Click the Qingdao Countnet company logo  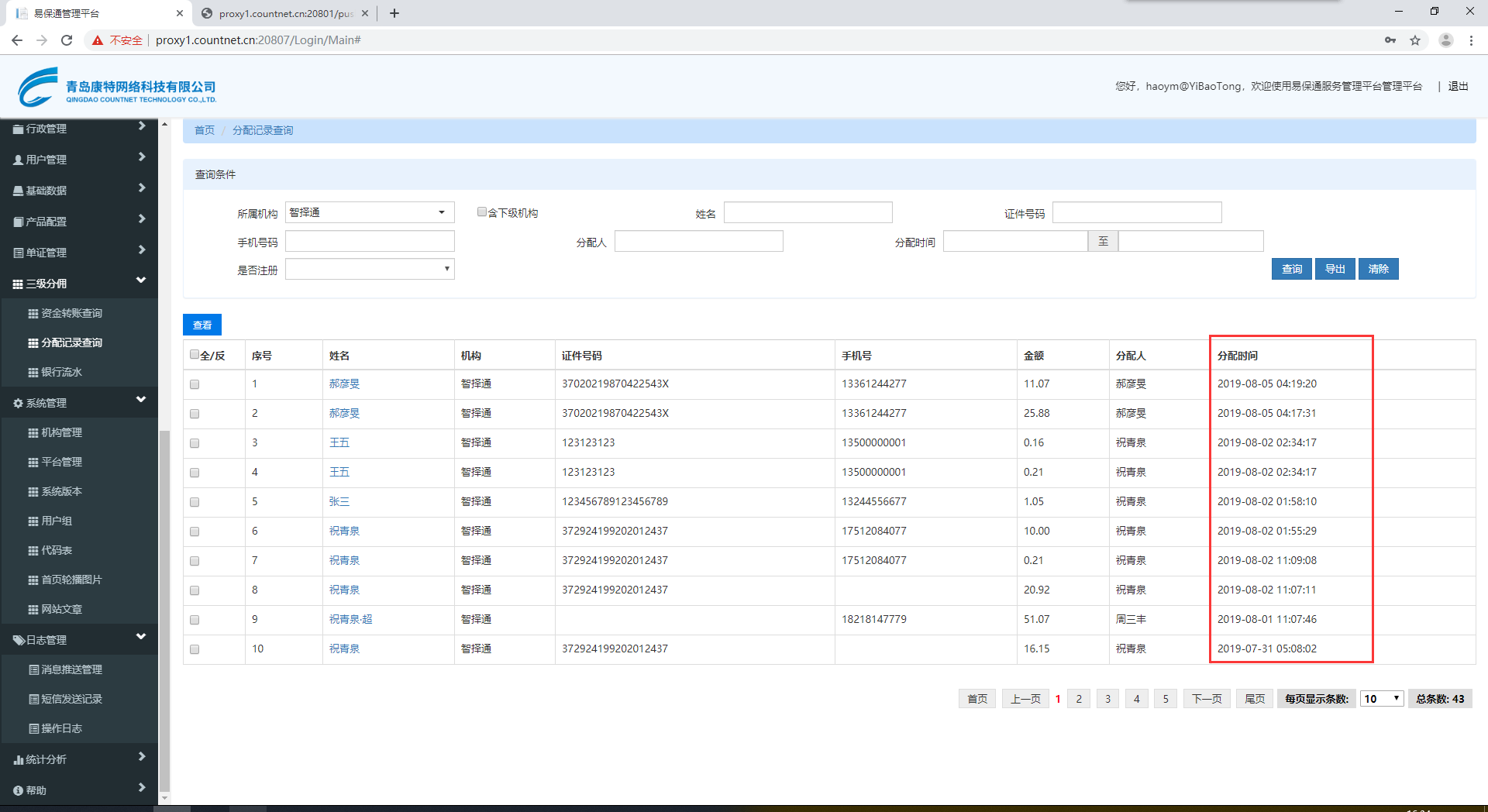coord(116,88)
